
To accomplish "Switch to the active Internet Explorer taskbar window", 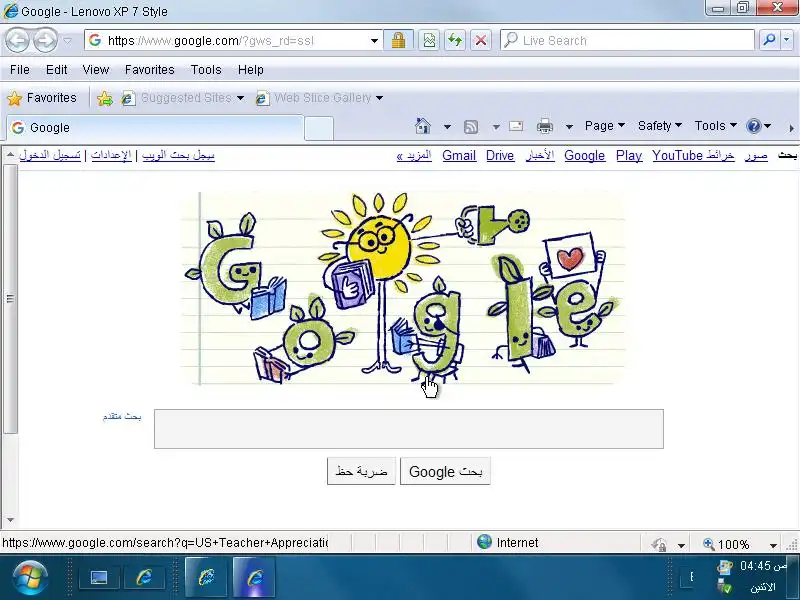I will click(254, 578).
